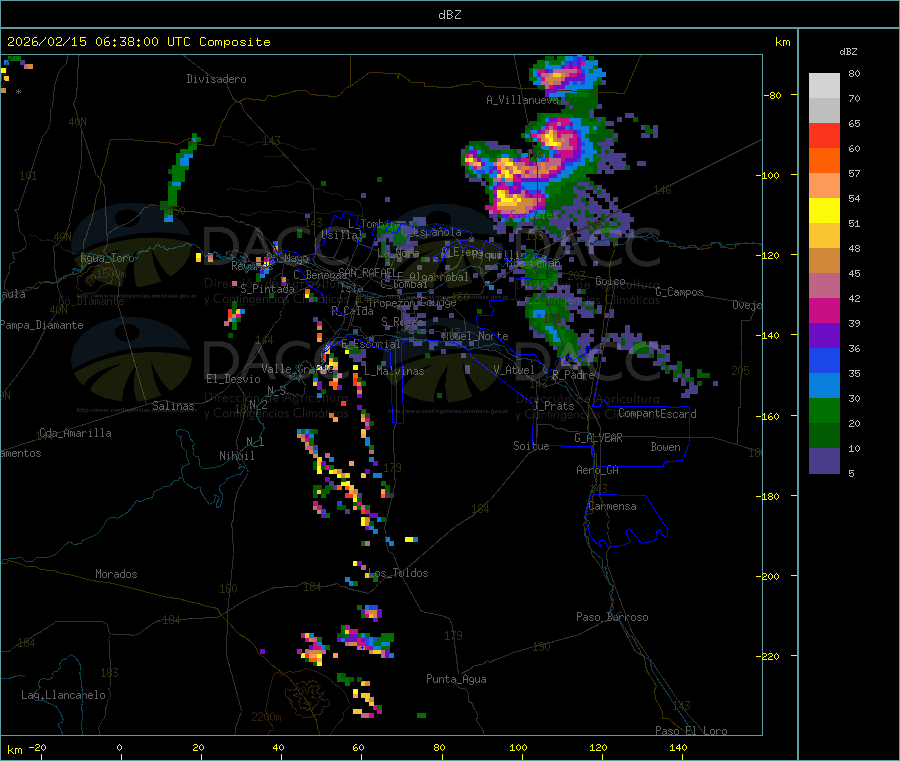Click the Salinas map label

point(173,406)
